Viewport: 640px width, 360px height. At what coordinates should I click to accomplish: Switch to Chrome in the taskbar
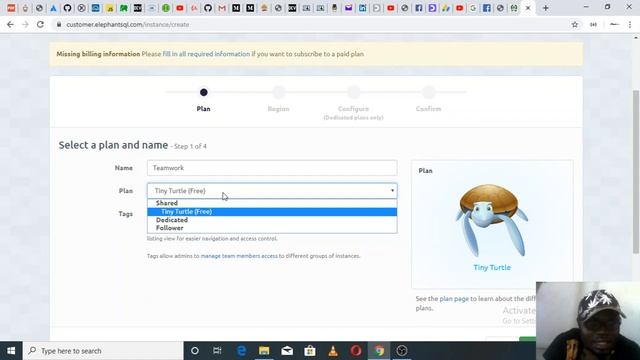click(x=379, y=351)
